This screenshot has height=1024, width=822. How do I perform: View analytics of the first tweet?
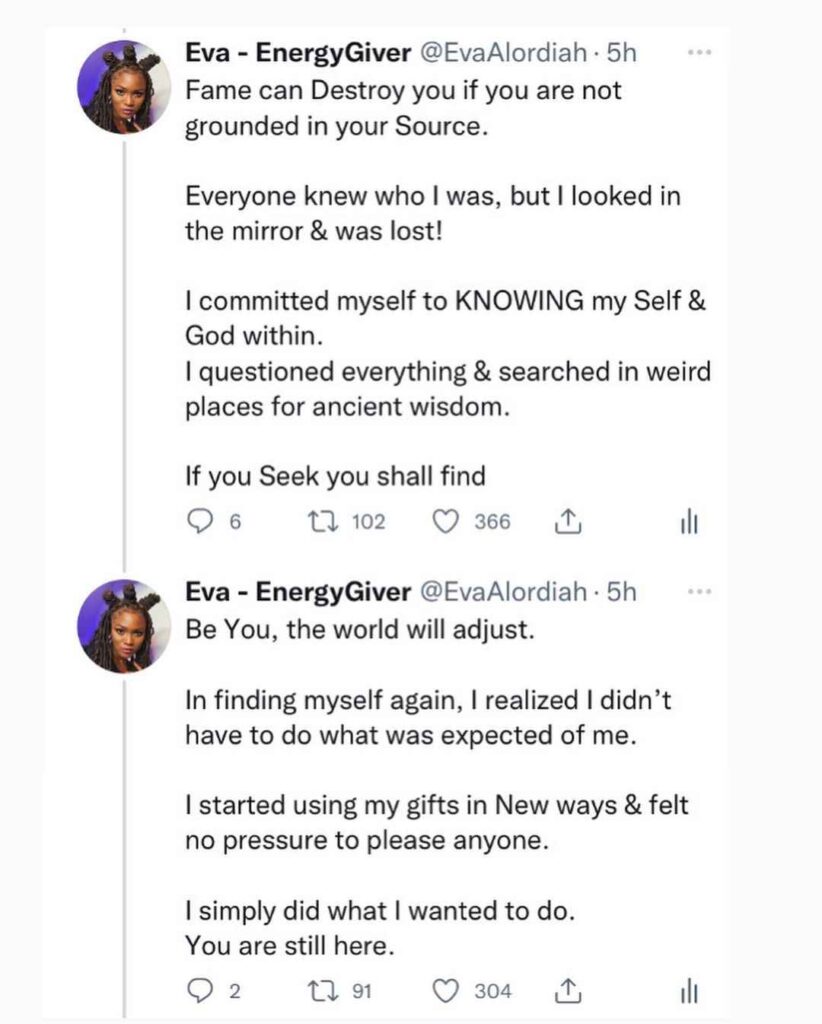[x=689, y=523]
